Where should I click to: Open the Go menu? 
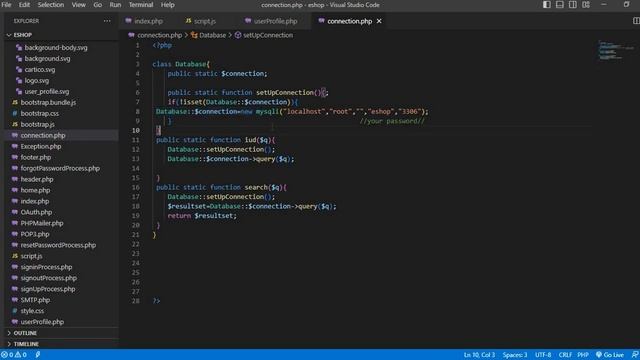(98, 5)
